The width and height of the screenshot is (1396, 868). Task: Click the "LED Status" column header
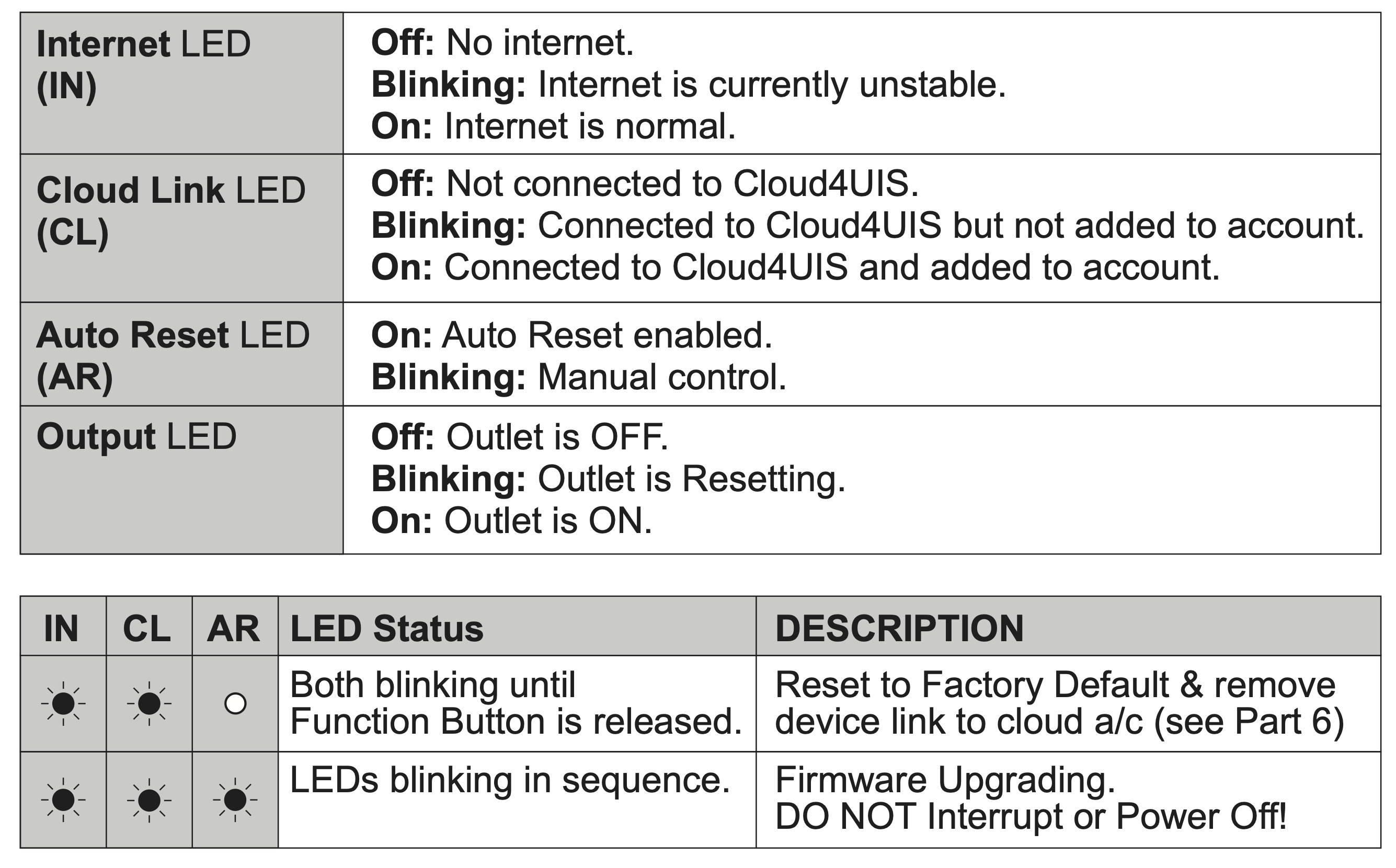(387, 628)
